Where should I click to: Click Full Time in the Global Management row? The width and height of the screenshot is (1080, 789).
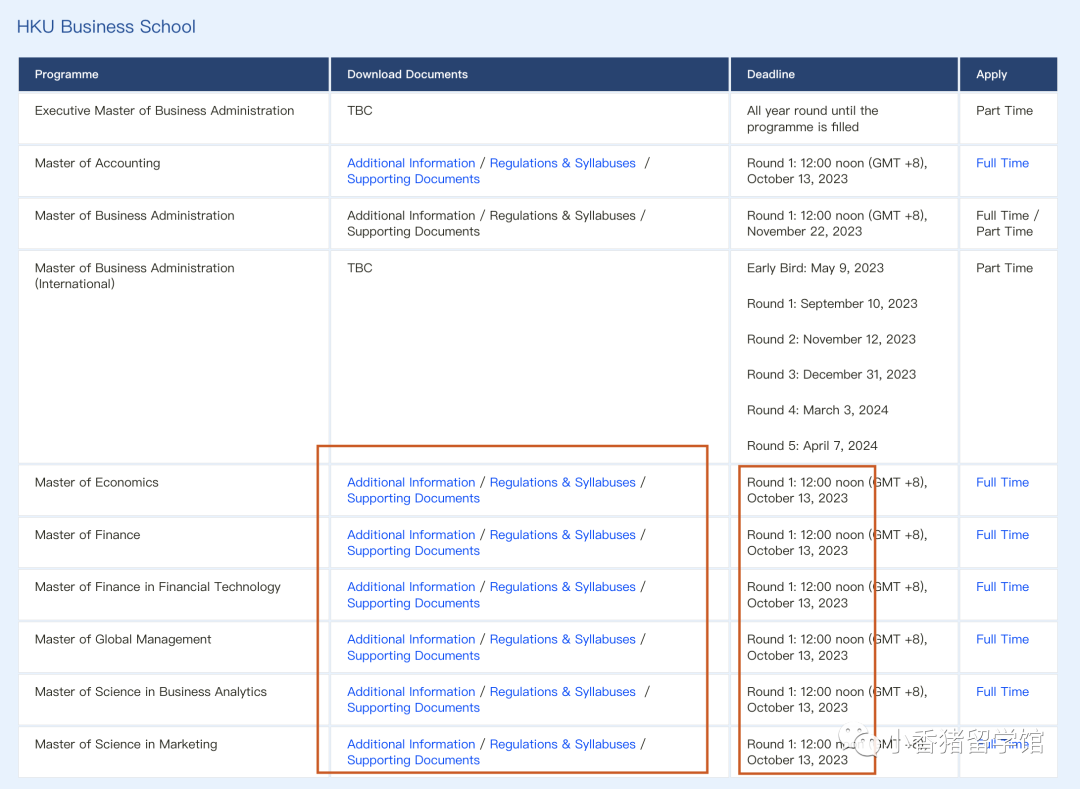coord(1002,640)
